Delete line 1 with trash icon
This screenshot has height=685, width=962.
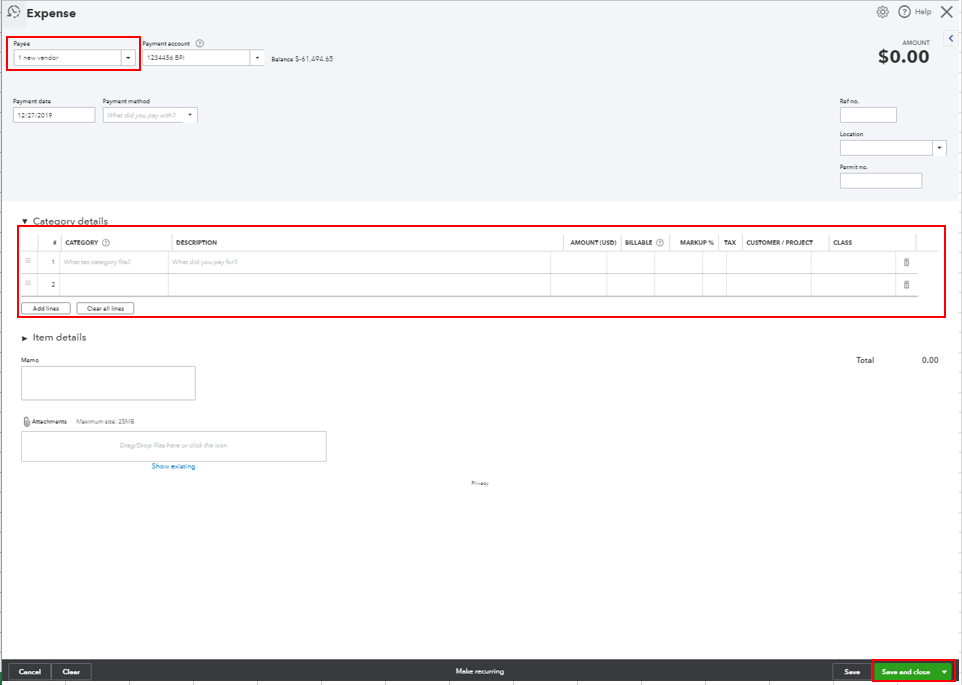906,262
